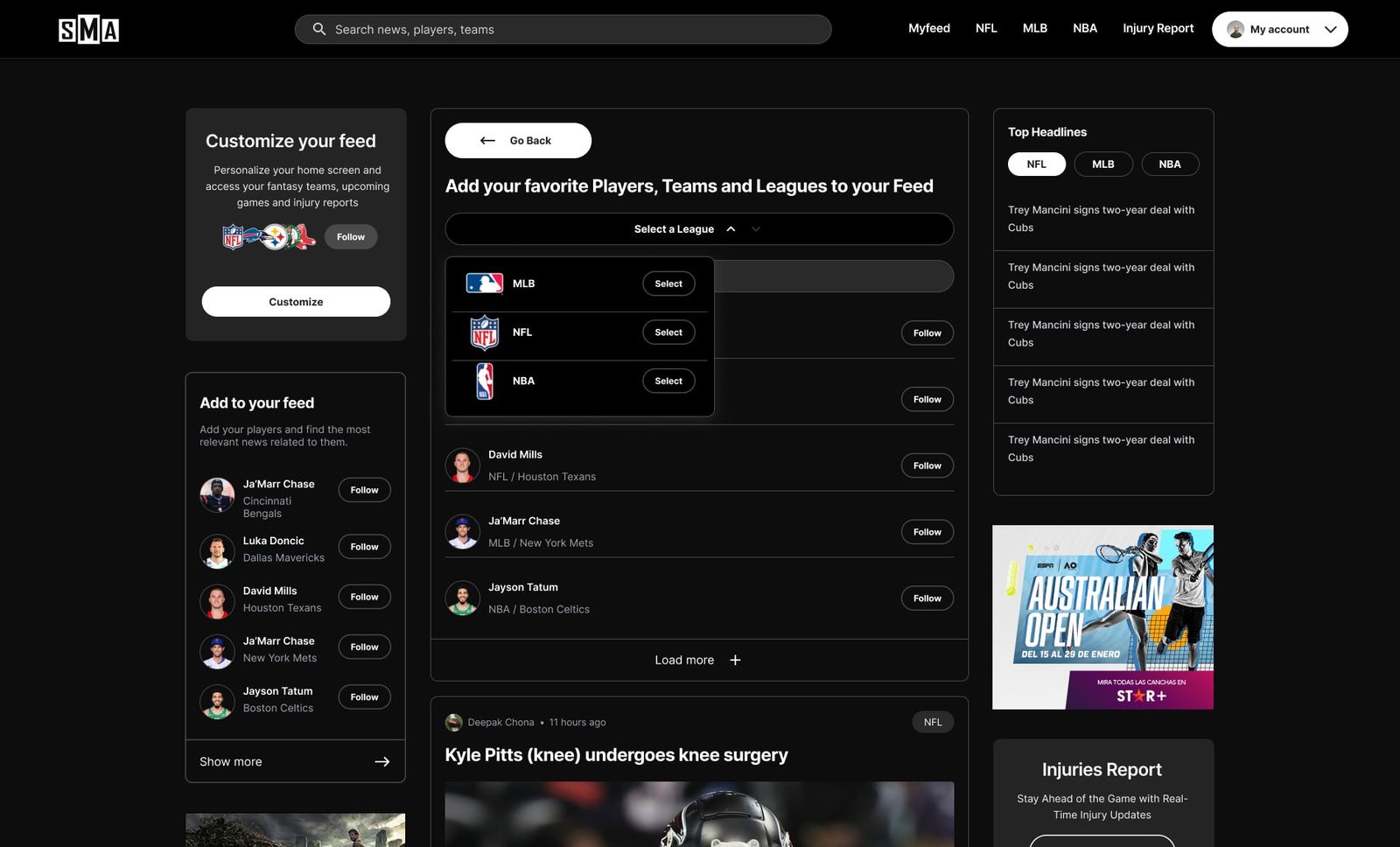
Task: Click the Go Back button
Action: coord(518,140)
